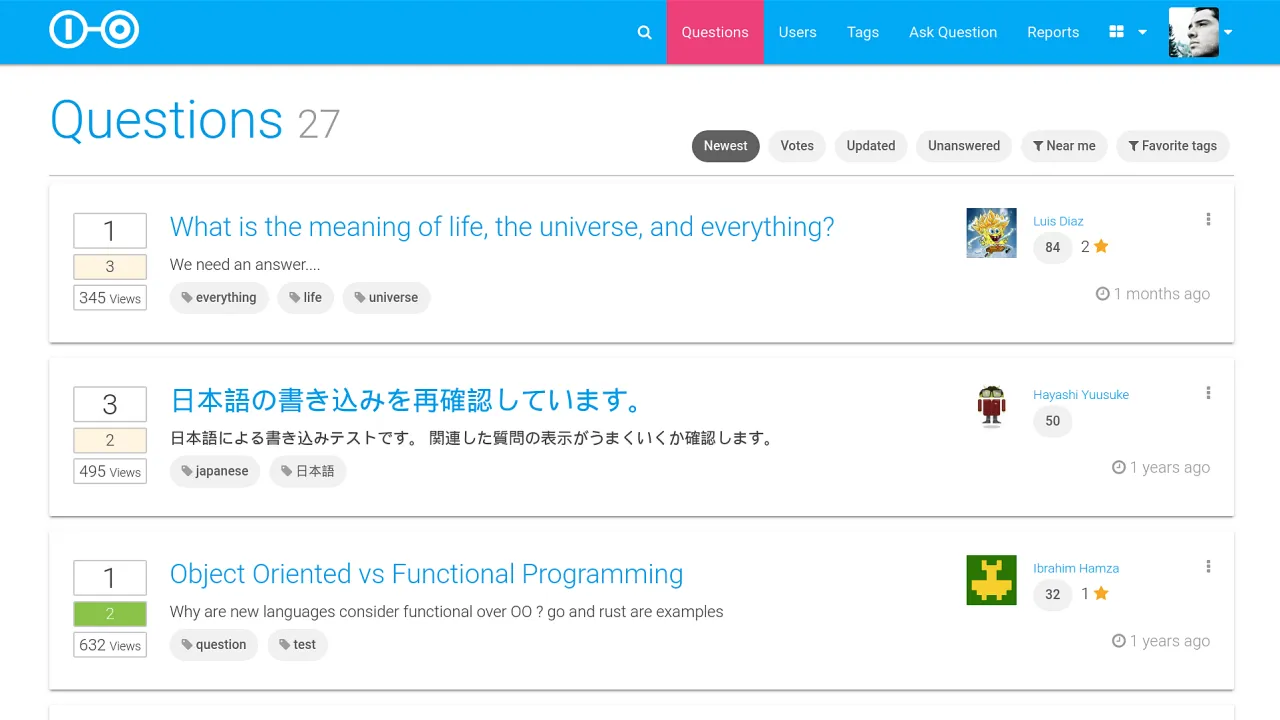Open options menu on the Japanese question
The image size is (1280, 720).
tap(1208, 393)
